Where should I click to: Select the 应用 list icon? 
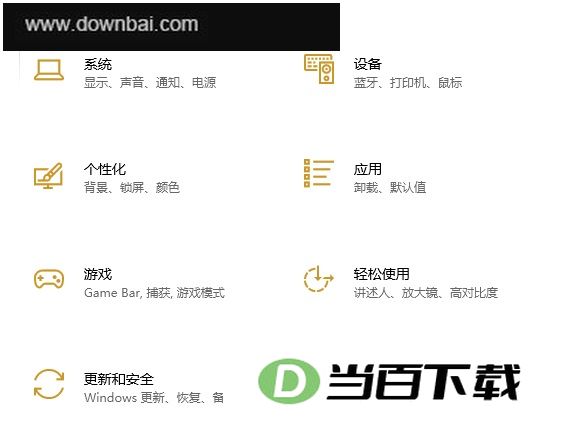(x=319, y=173)
